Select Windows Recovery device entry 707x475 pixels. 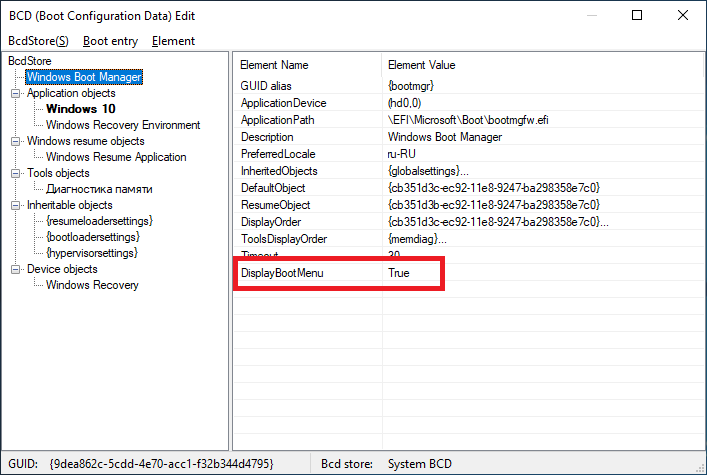[92, 285]
